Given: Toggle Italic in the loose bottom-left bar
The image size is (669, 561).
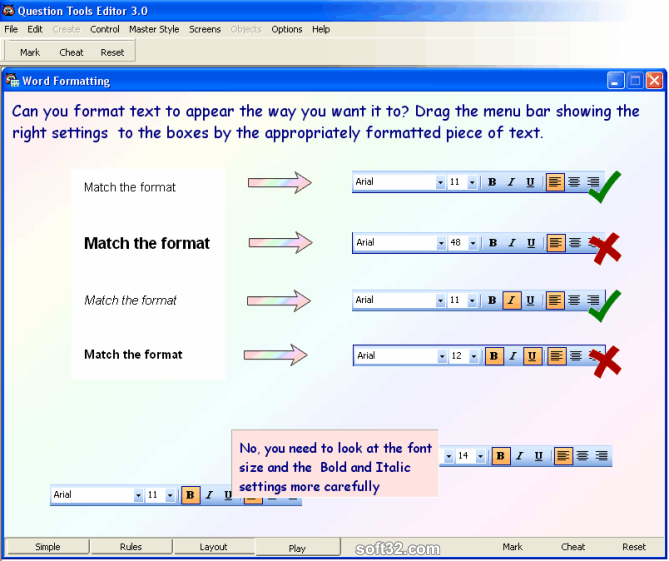Looking at the screenshot, I should [x=209, y=495].
